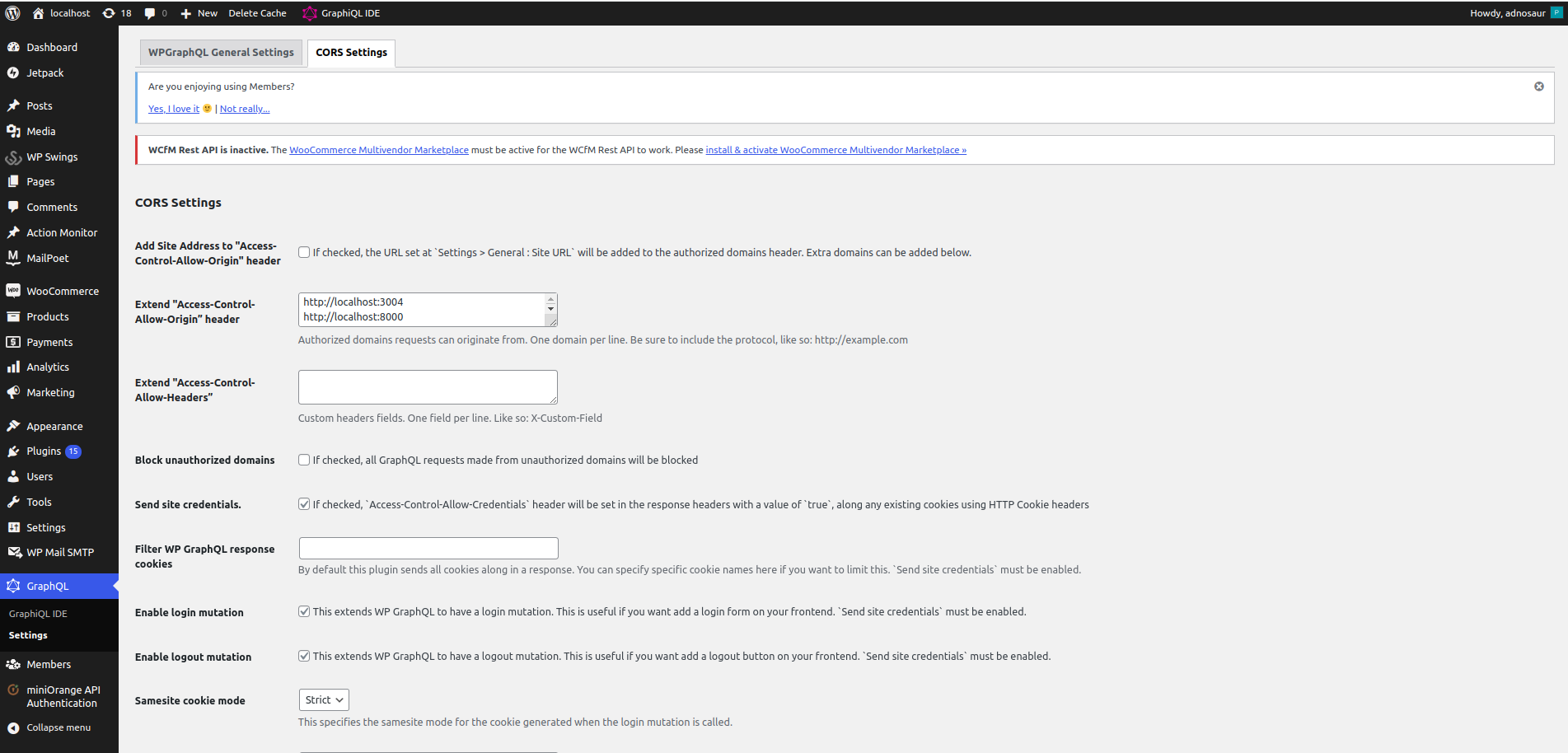Viewport: 1568px width, 753px height.
Task: Click the Tools wrench icon
Action: tap(13, 502)
